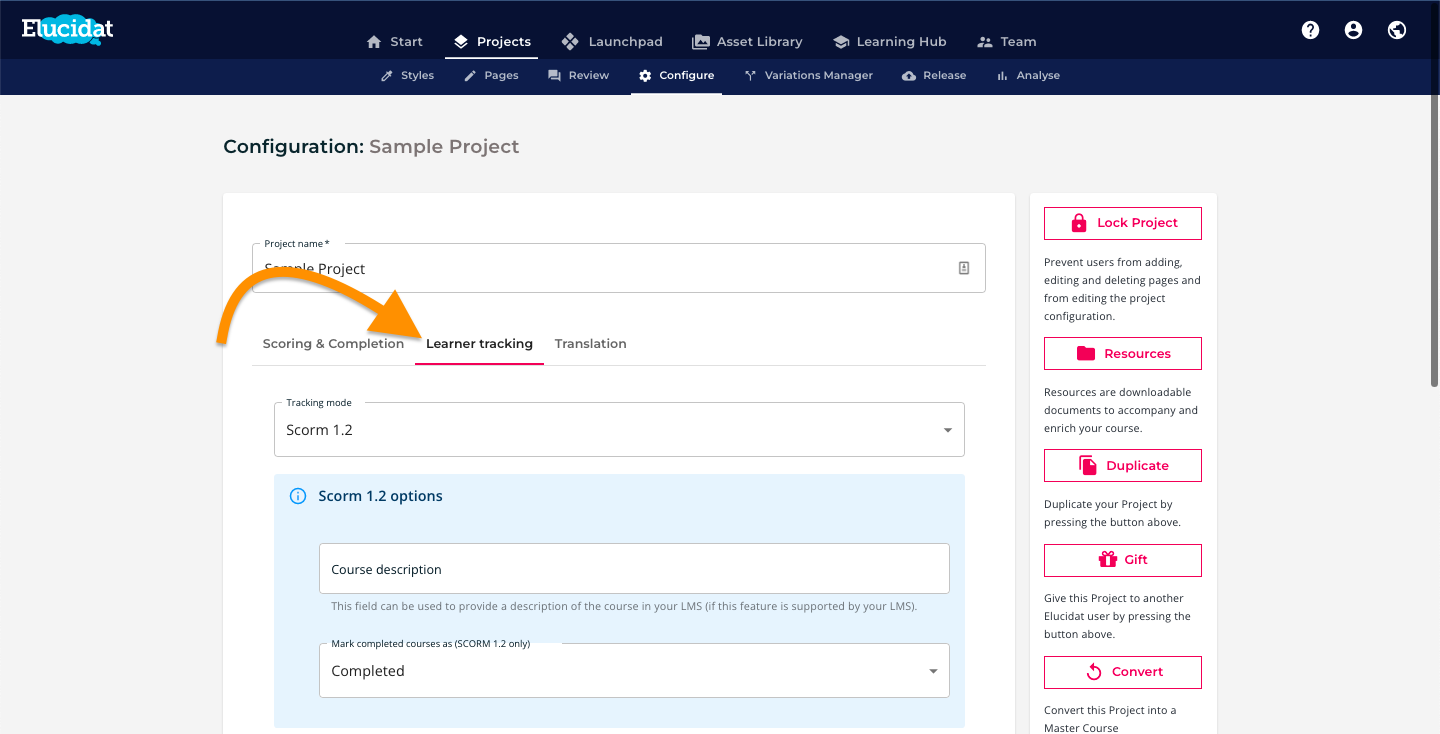Select the Configure submenu item
This screenshot has height=734, width=1440.
677,75
